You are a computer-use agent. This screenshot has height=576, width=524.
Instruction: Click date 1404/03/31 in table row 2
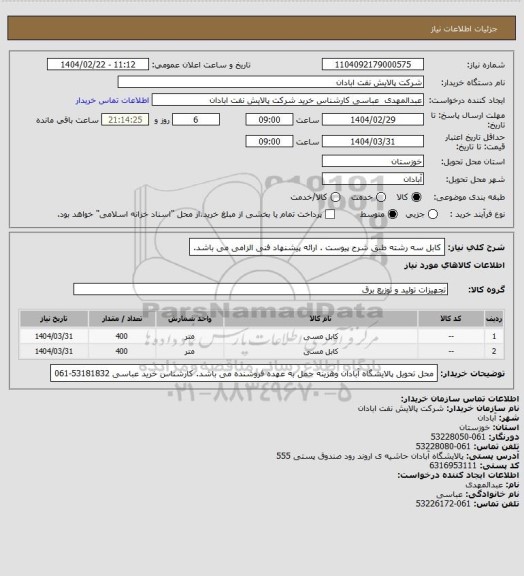pyautogui.click(x=54, y=351)
